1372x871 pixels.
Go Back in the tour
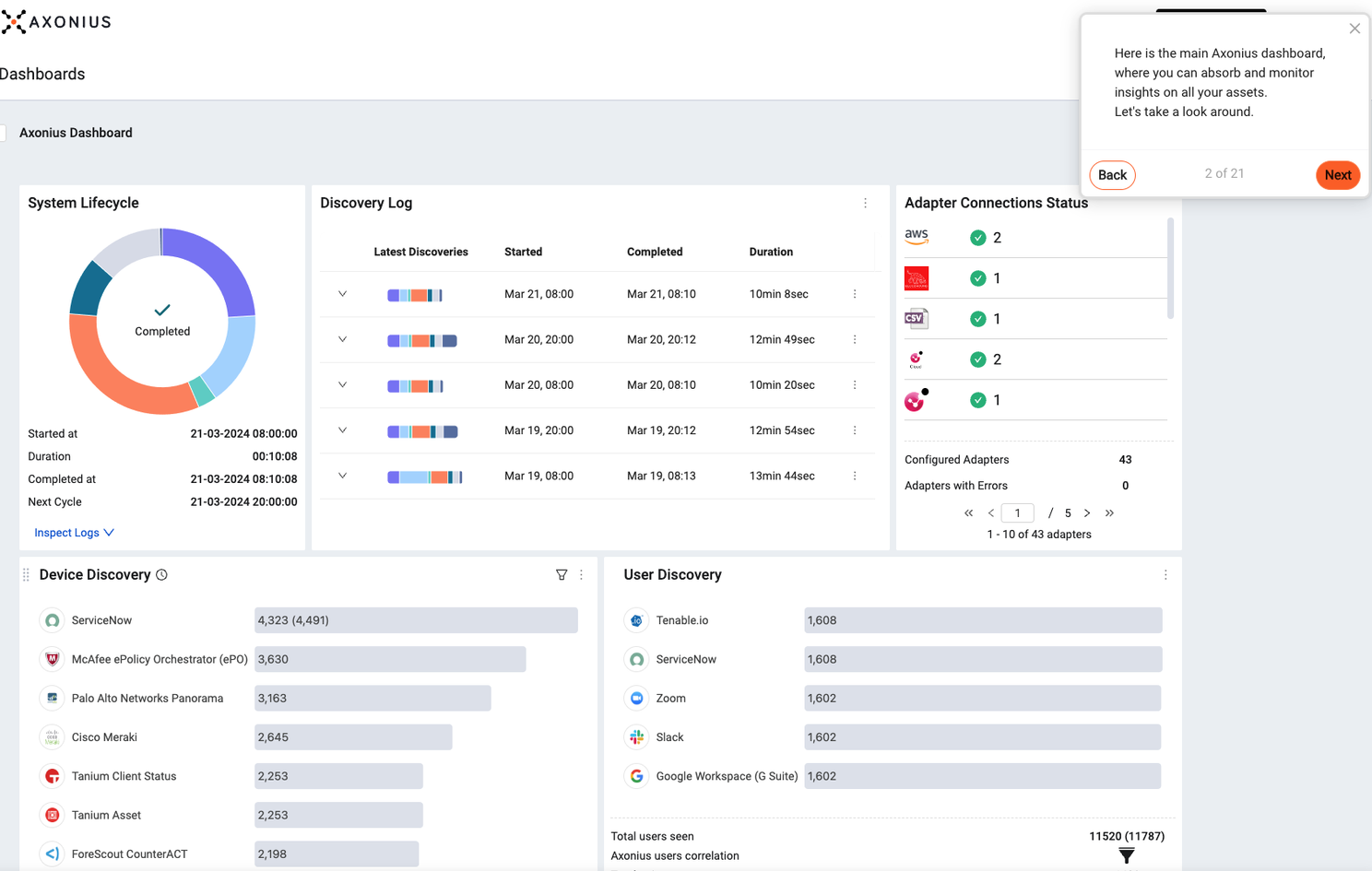coord(1112,175)
